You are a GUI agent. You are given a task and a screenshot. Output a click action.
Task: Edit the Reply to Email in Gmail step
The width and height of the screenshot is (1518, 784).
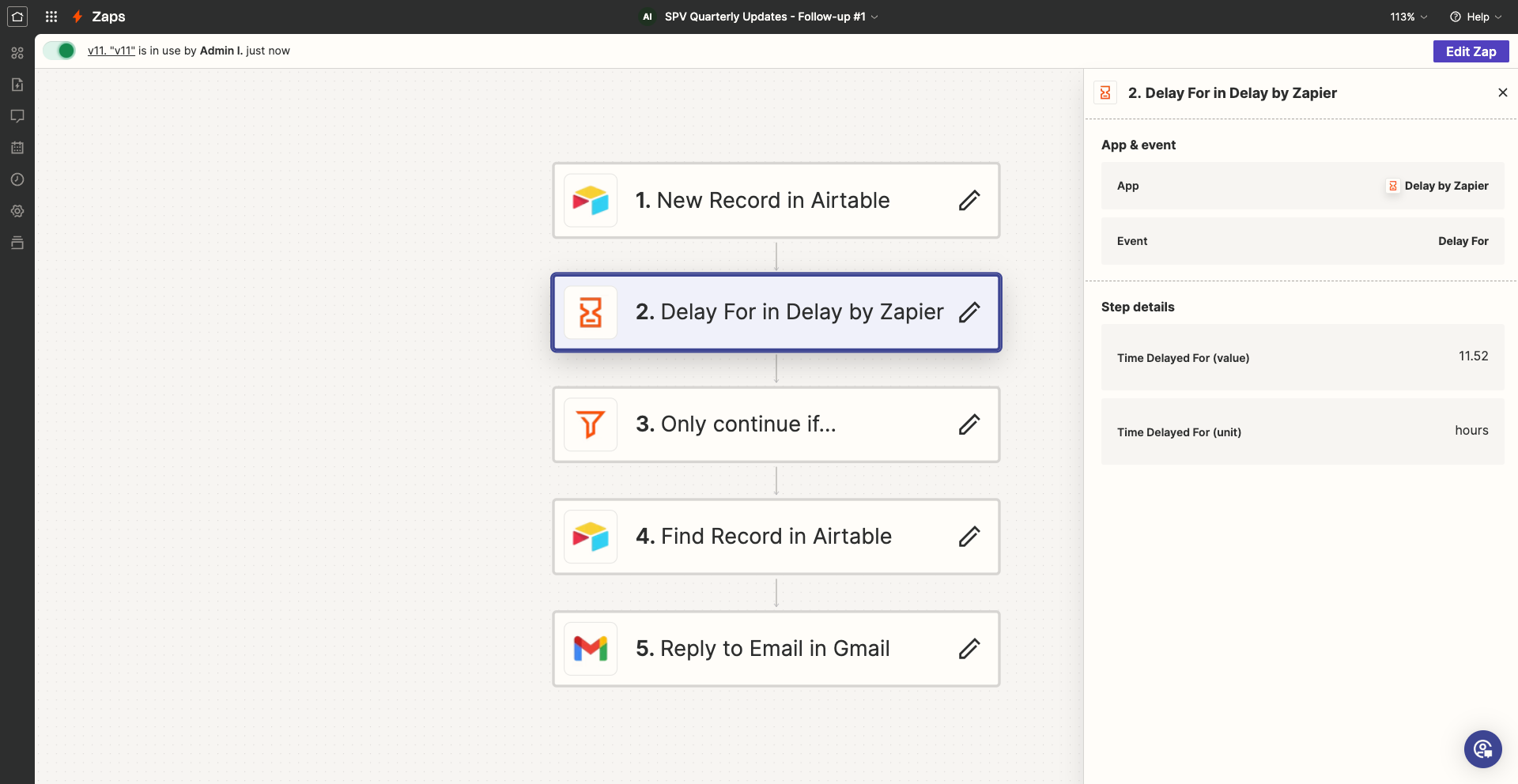(x=969, y=649)
